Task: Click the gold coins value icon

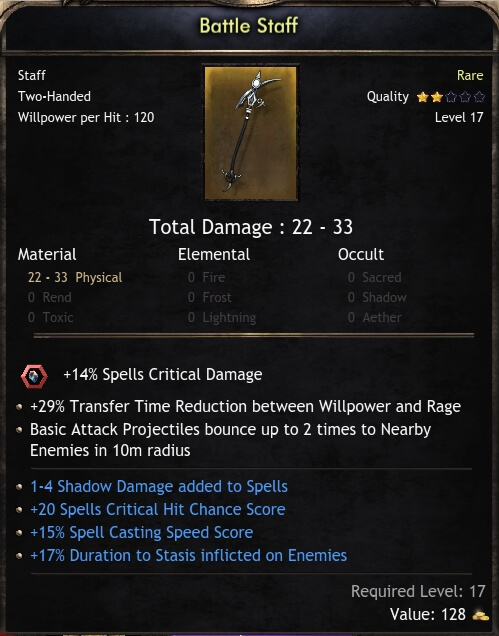Action: click(x=481, y=615)
